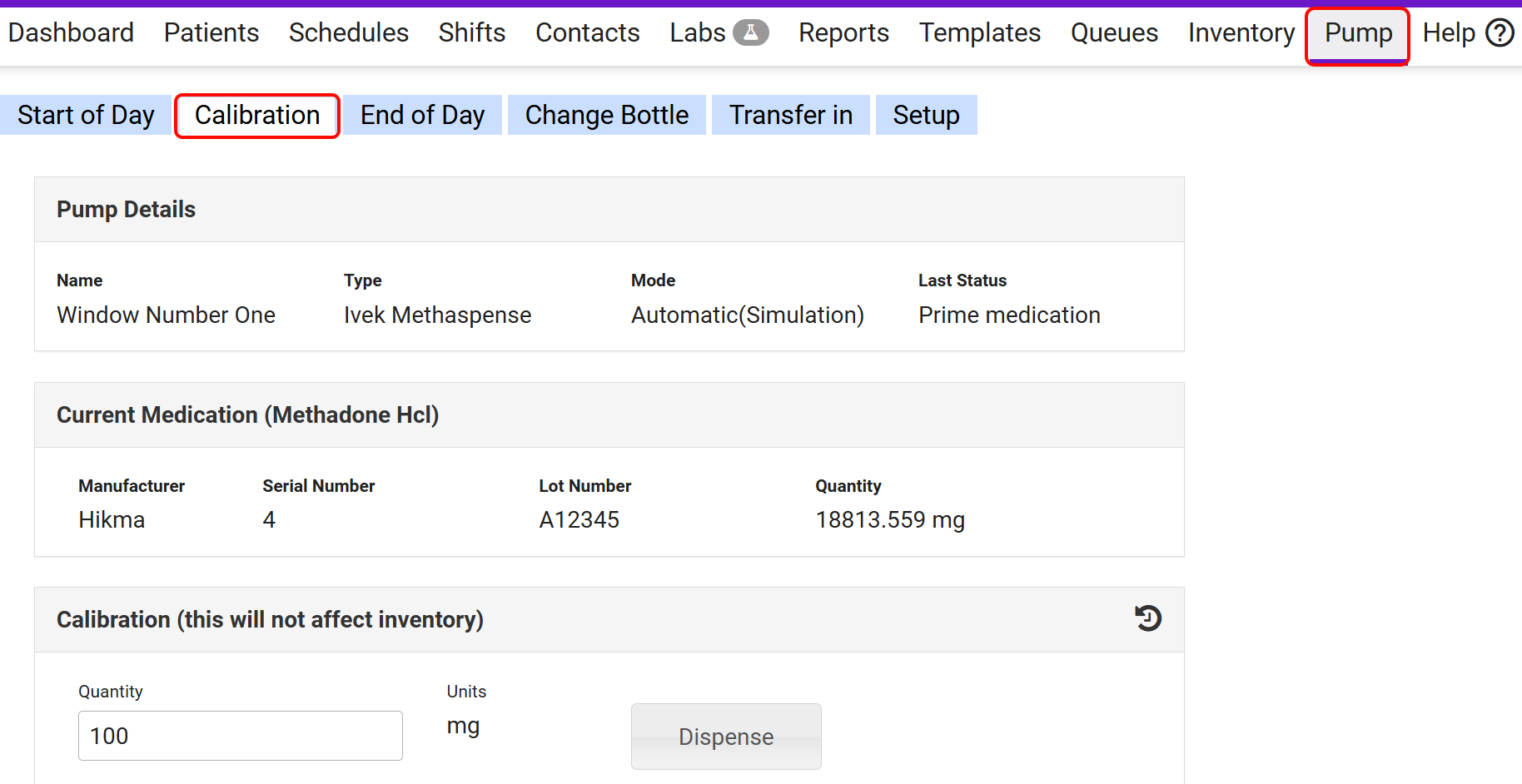1522x784 pixels.
Task: Select the Pump menu item
Action: coord(1357,33)
